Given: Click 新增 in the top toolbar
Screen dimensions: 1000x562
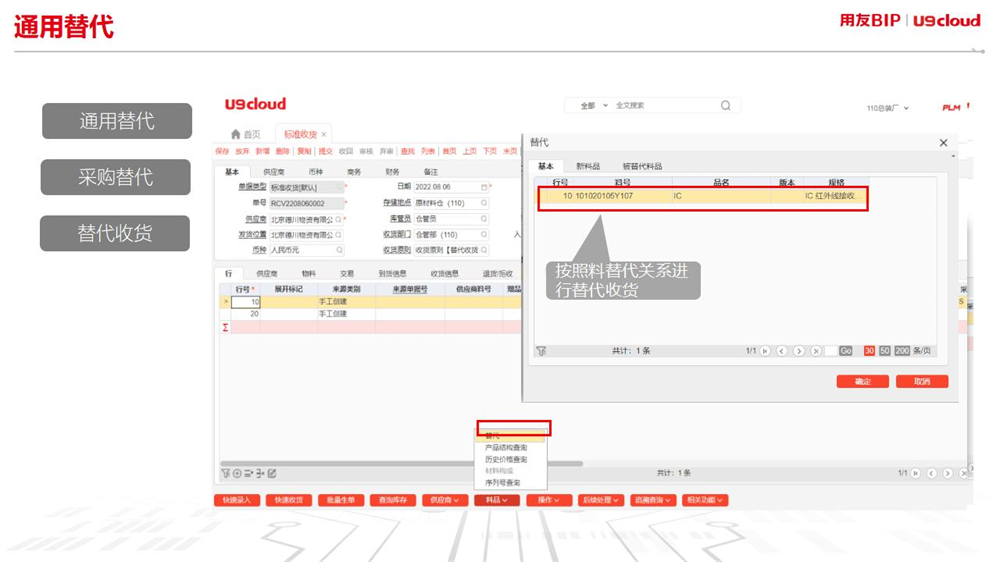Looking at the screenshot, I should [x=263, y=151].
